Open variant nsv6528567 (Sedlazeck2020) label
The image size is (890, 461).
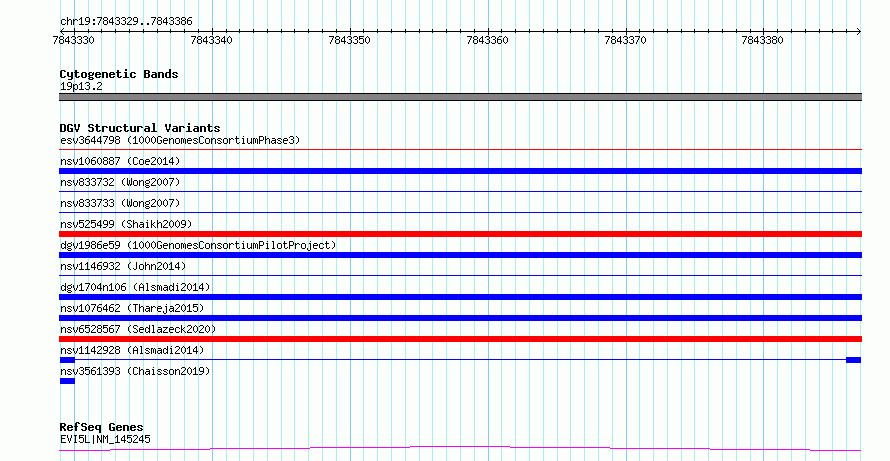[x=138, y=329]
